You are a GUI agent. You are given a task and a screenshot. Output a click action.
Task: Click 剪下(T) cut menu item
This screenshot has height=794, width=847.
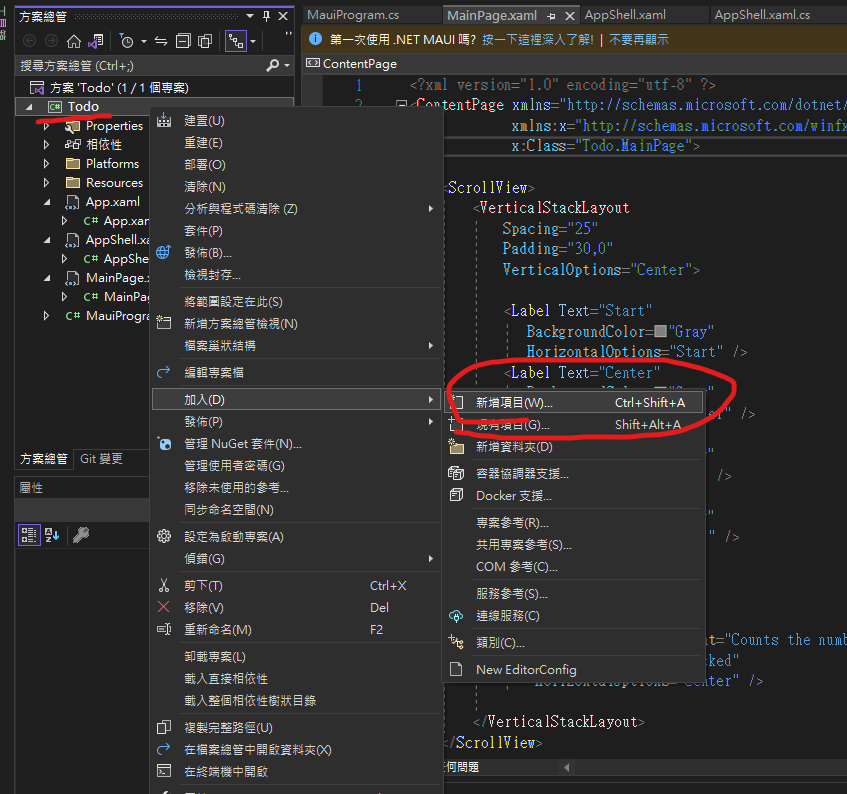[x=296, y=586]
